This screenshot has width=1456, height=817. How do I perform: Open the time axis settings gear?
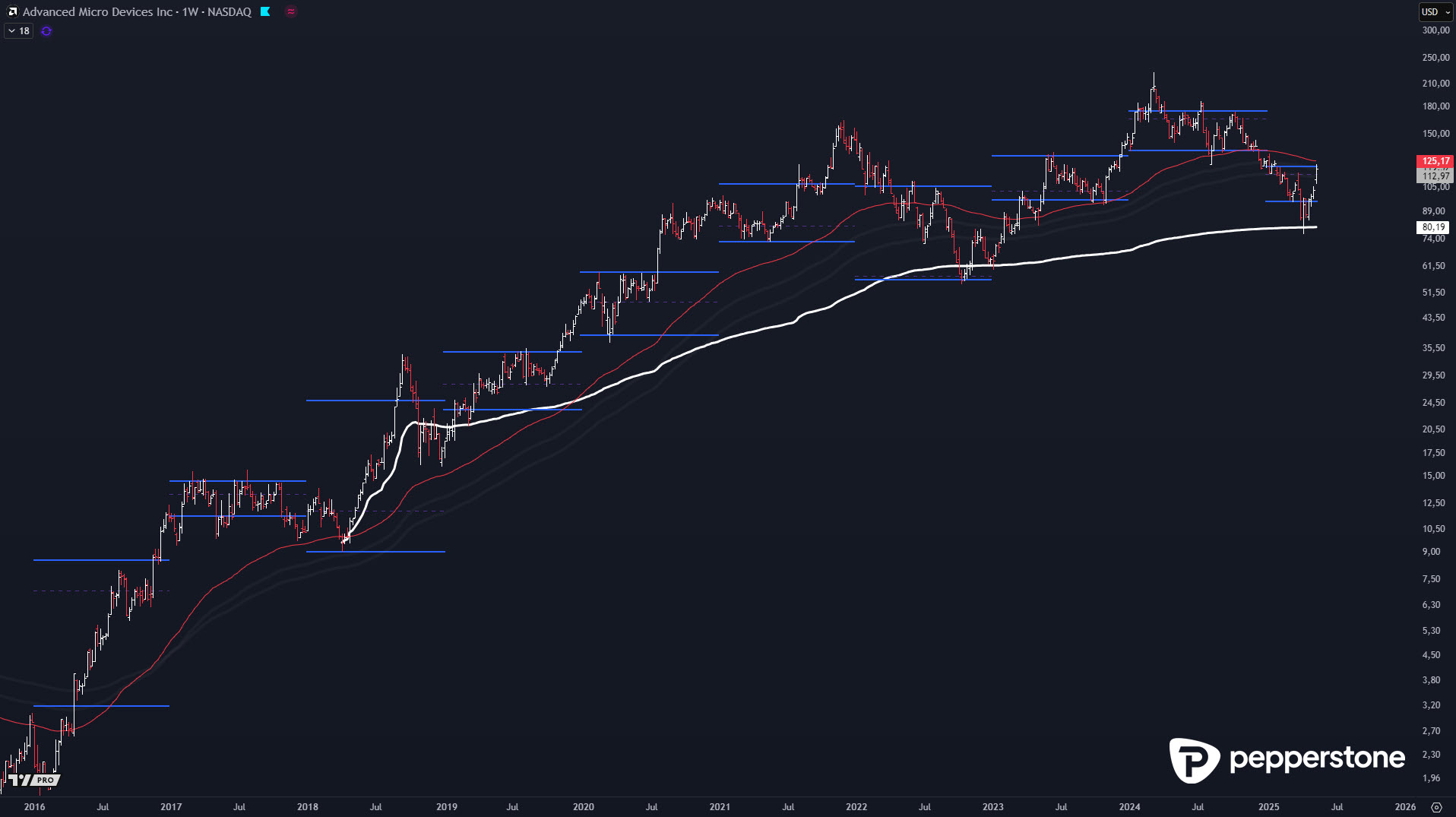coord(1436,807)
